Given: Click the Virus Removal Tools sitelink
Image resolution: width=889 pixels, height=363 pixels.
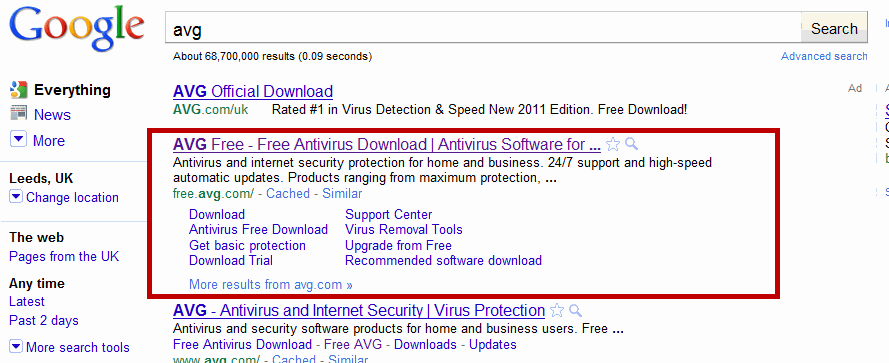Looking at the screenshot, I should tap(404, 230).
